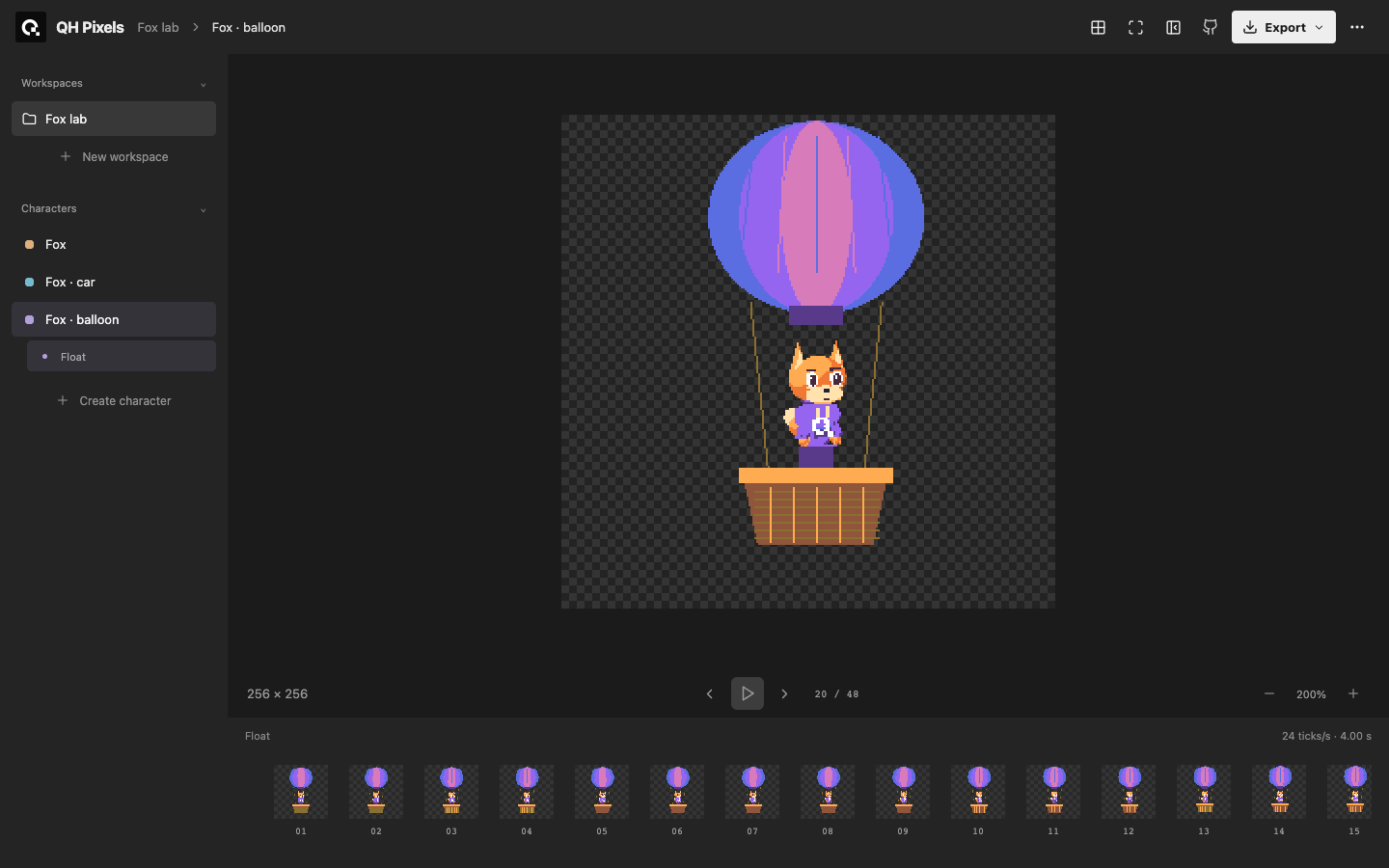The height and width of the screenshot is (868, 1389).
Task: Open the Export dropdown
Action: click(x=1284, y=27)
